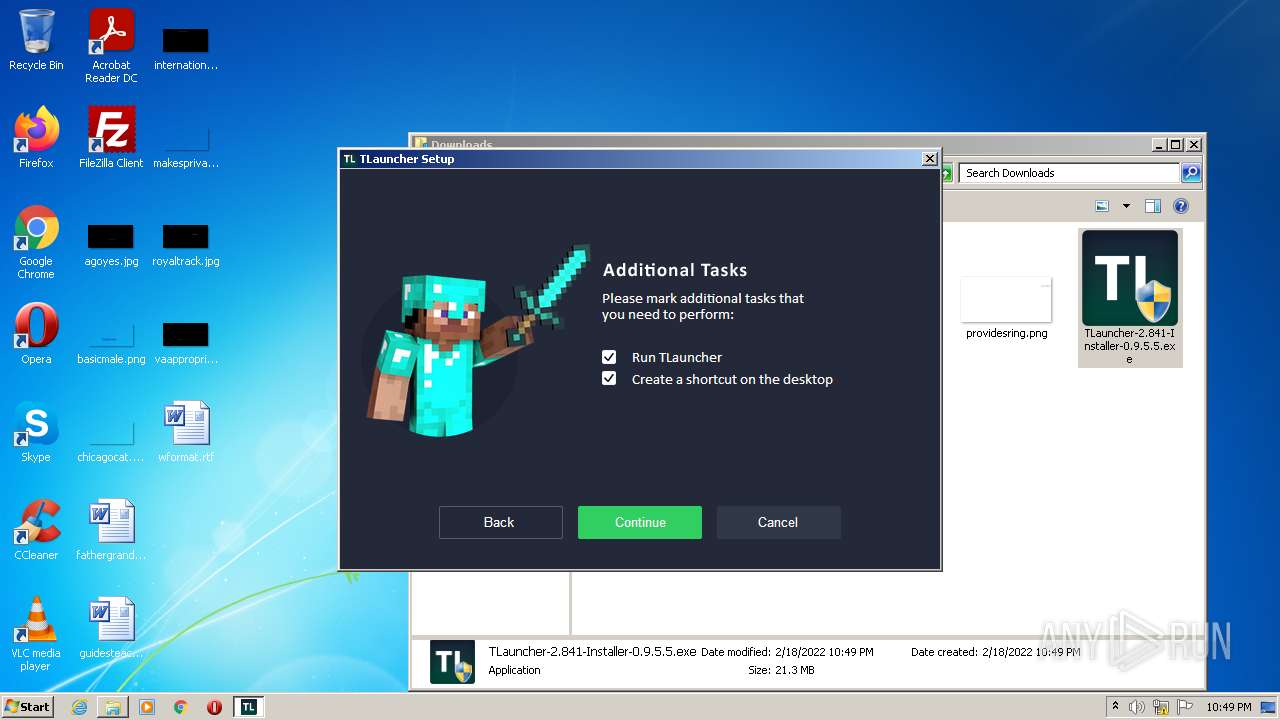1280x720 pixels.
Task: Cancel the TLauncher setup
Action: [x=778, y=522]
